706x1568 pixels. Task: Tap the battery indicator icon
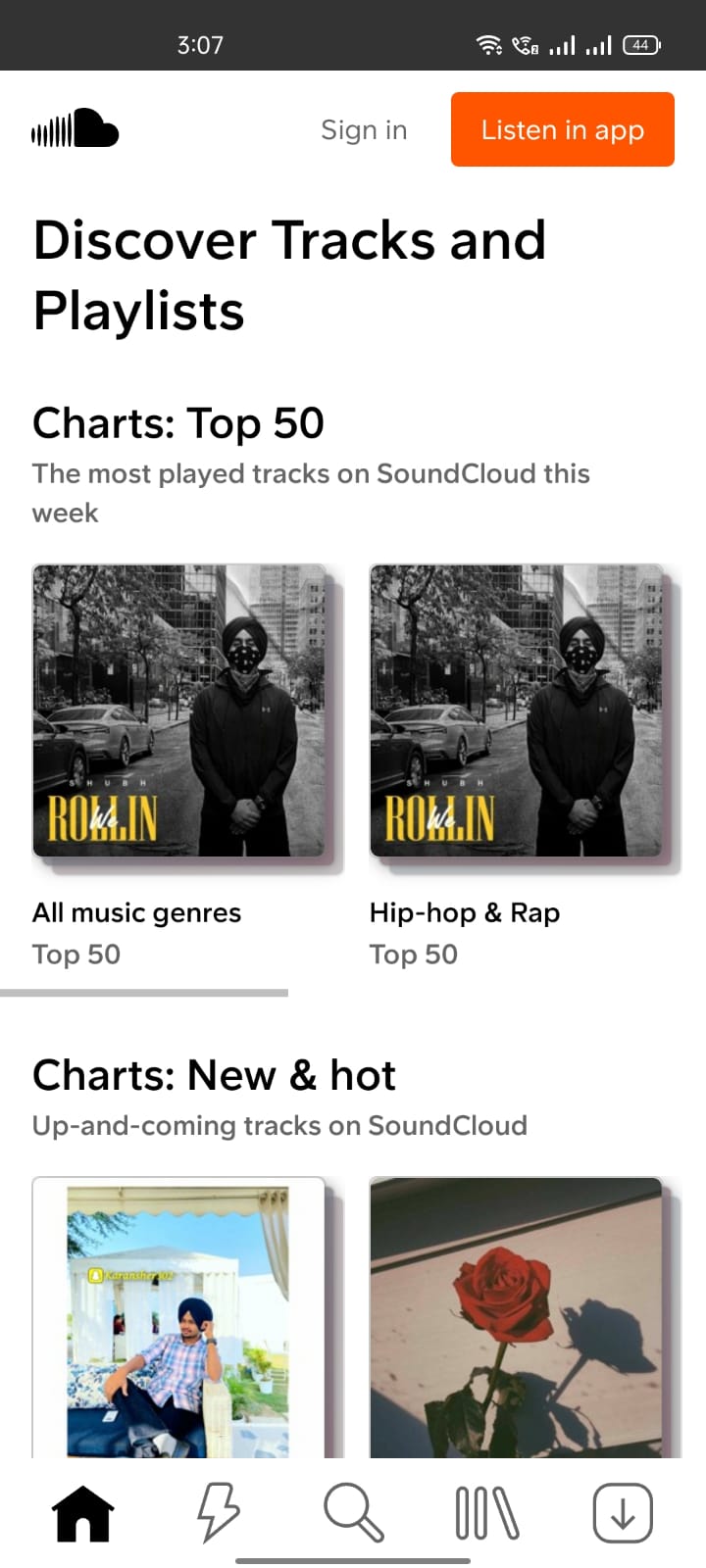641,45
